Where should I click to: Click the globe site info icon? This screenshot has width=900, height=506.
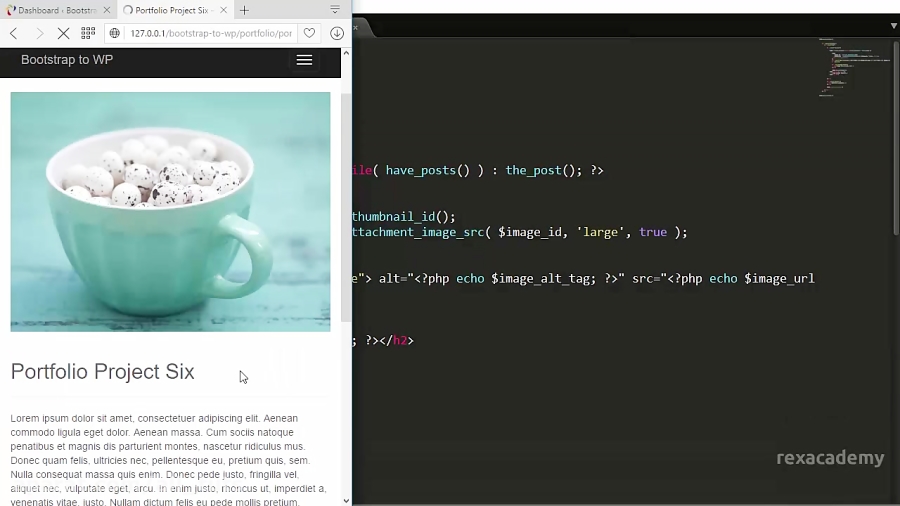[x=115, y=33]
